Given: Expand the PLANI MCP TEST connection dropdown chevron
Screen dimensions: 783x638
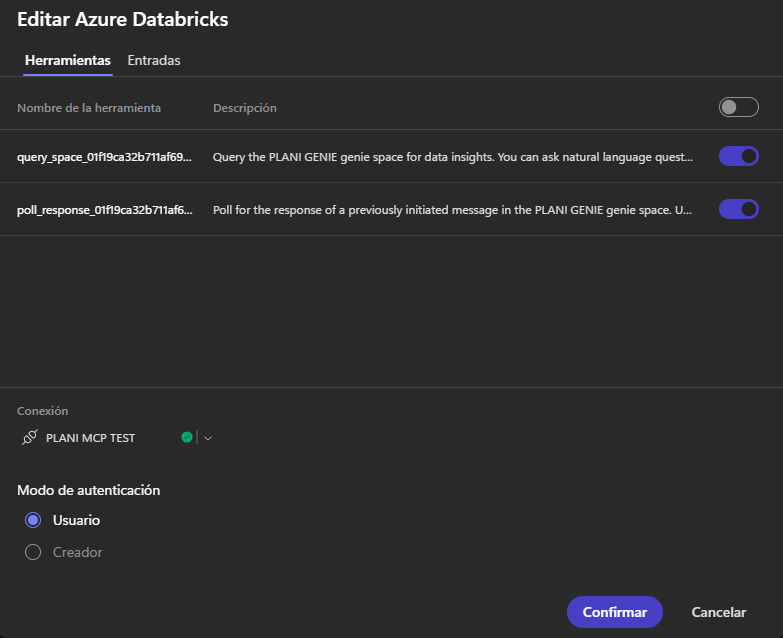Looking at the screenshot, I should 208,438.
